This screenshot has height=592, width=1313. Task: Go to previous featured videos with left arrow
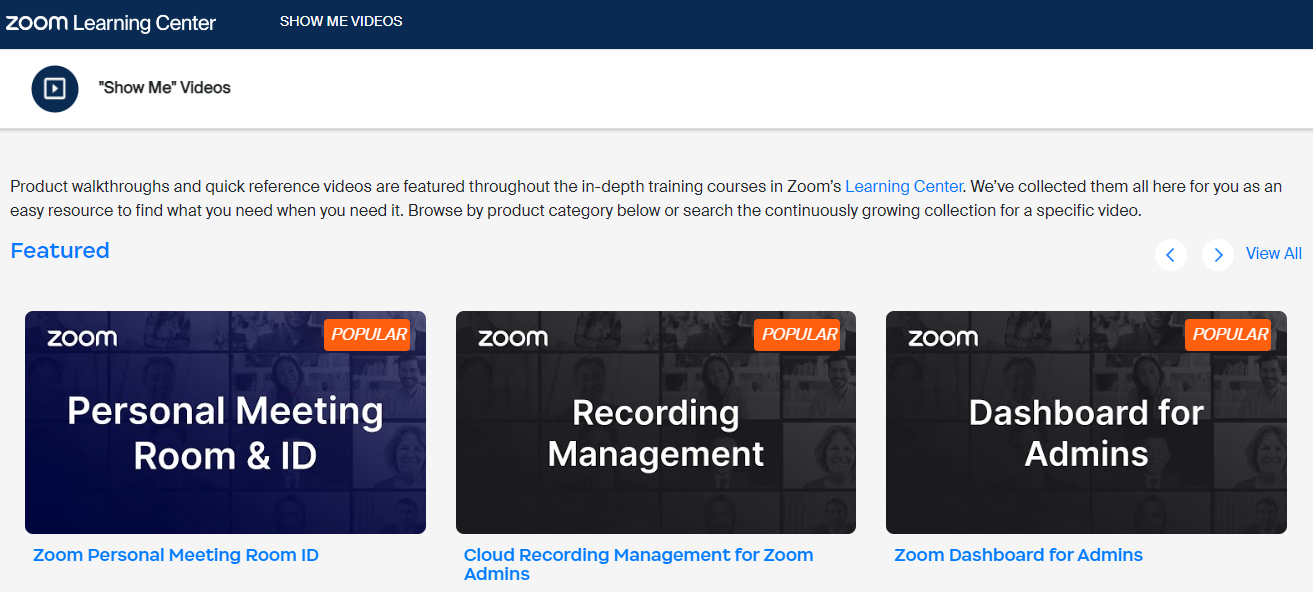click(x=1171, y=255)
